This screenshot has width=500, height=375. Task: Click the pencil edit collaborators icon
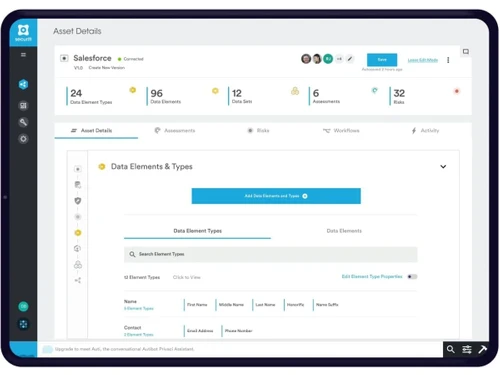(350, 59)
